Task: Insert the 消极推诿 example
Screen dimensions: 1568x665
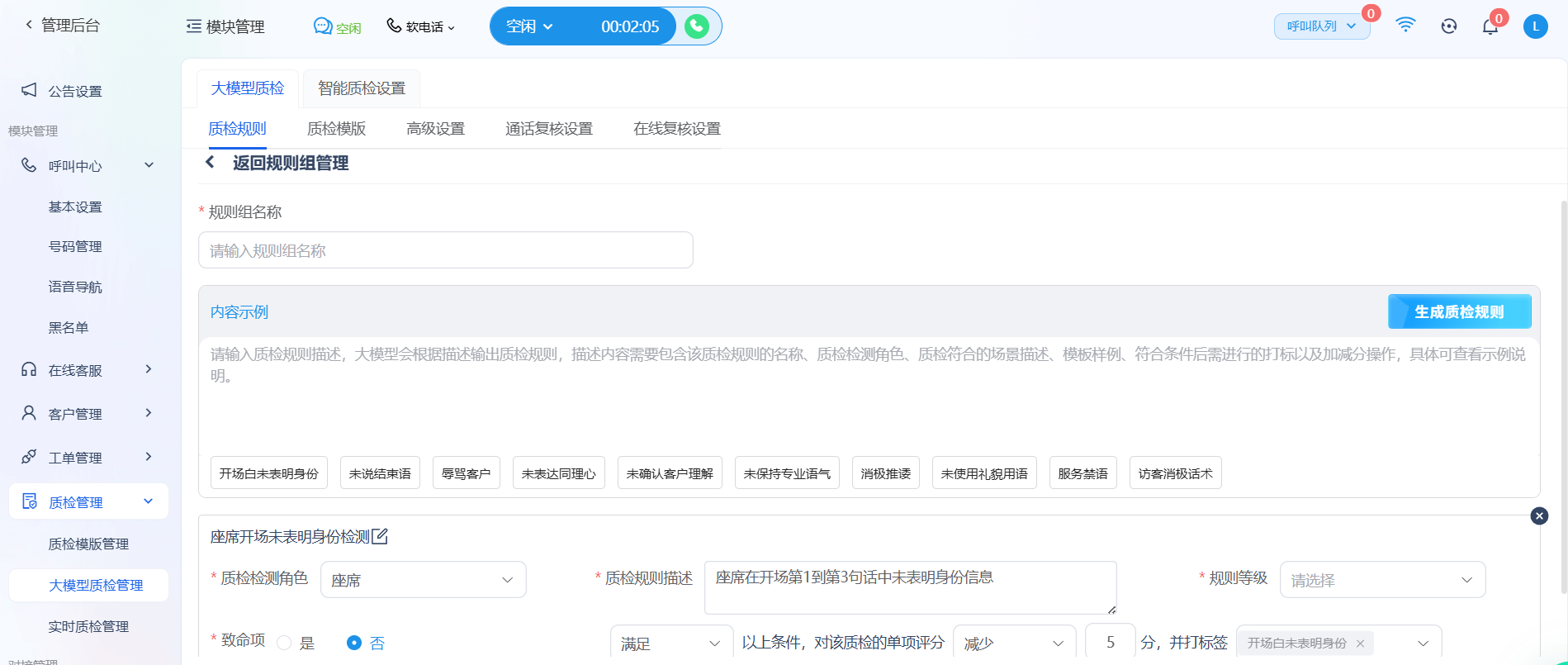Action: 886,473
